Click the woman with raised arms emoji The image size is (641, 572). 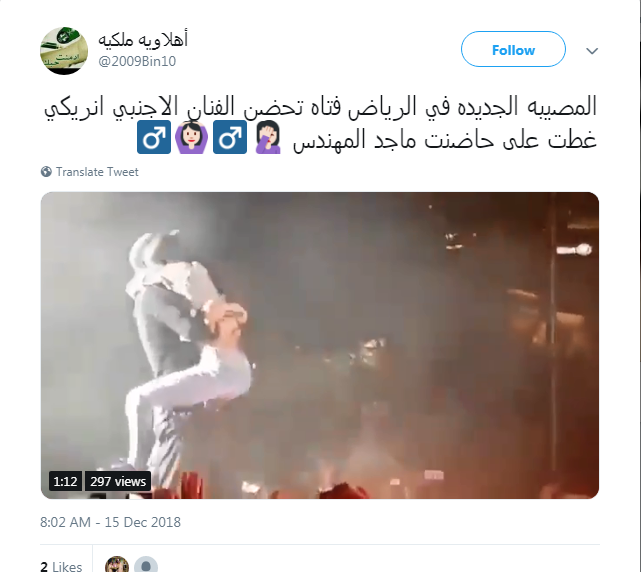click(x=191, y=137)
